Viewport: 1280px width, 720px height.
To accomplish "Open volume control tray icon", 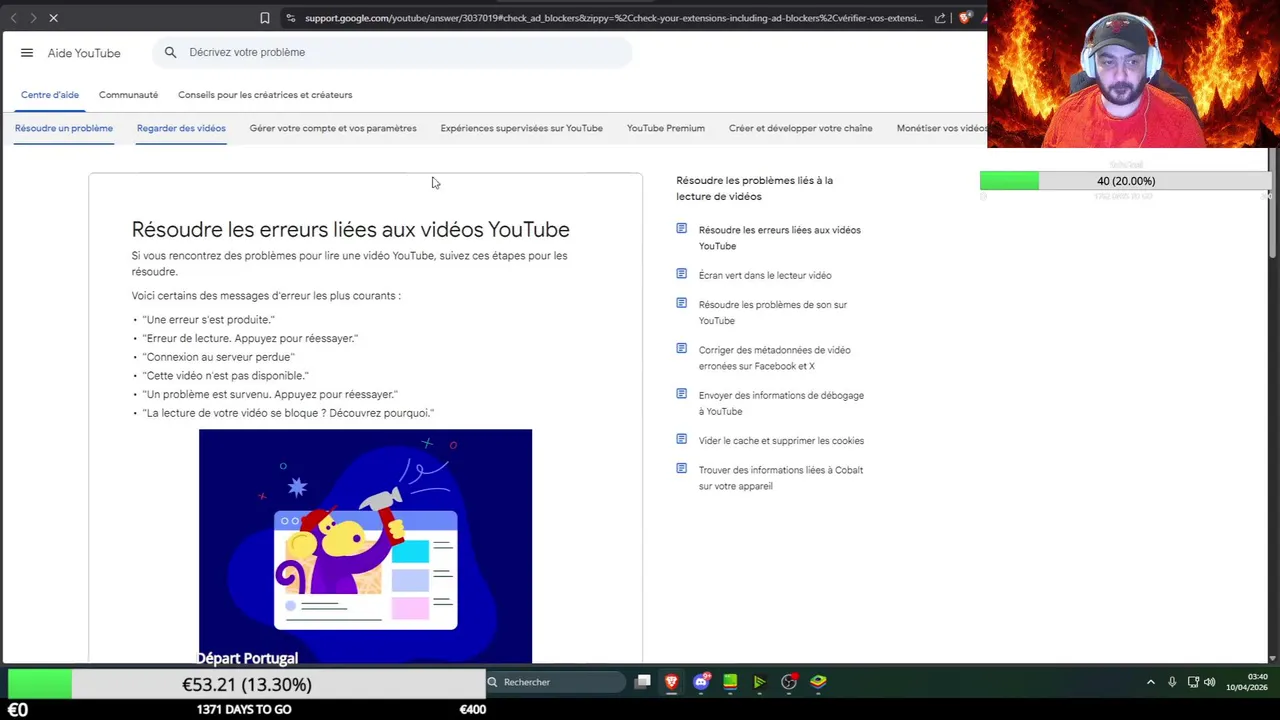I will click(1210, 682).
